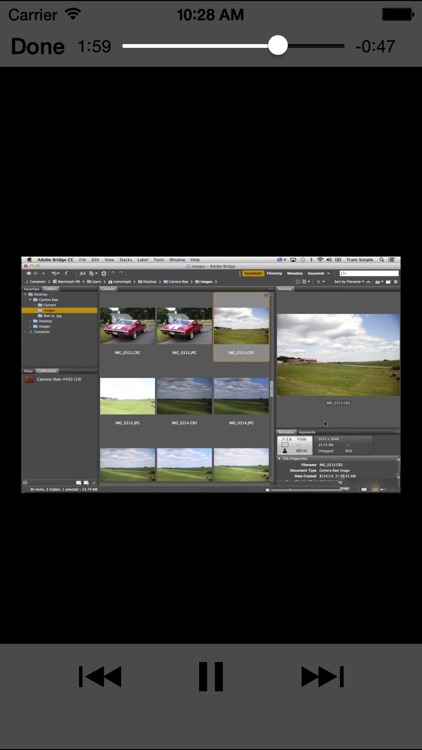Open the Stacks menu
Viewport: 422px width, 750px height.
[x=125, y=260]
